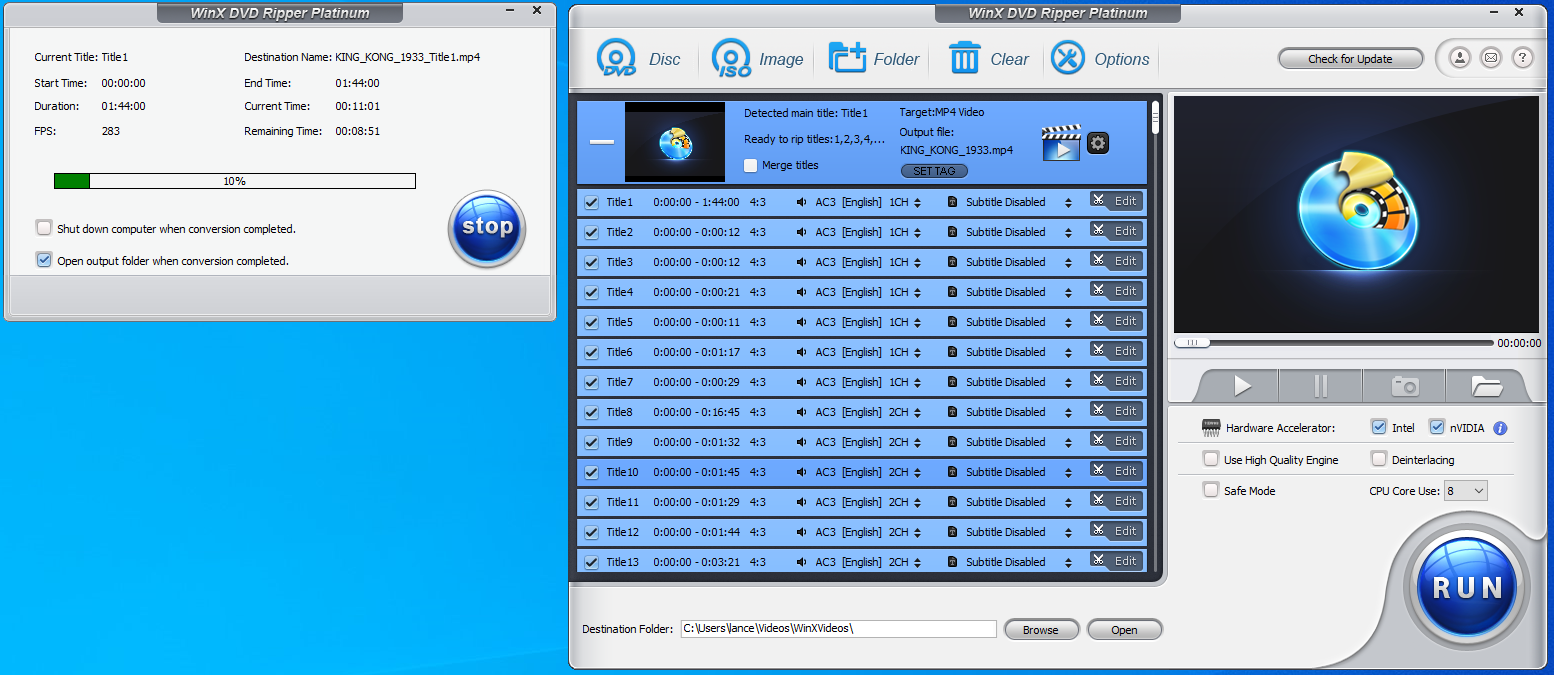Click the Title8 audio speaker icon
Image resolution: width=1554 pixels, height=675 pixels.
802,412
